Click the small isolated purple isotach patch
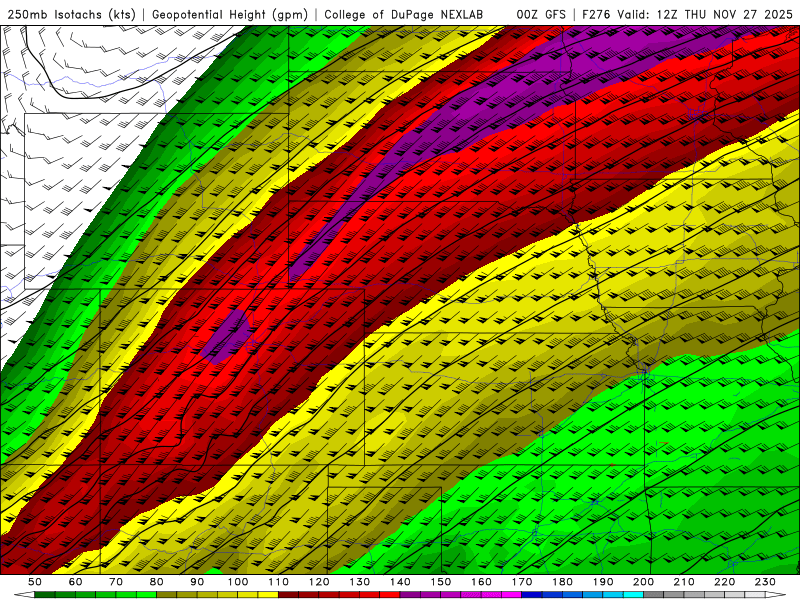The width and height of the screenshot is (800, 600). pos(227,337)
